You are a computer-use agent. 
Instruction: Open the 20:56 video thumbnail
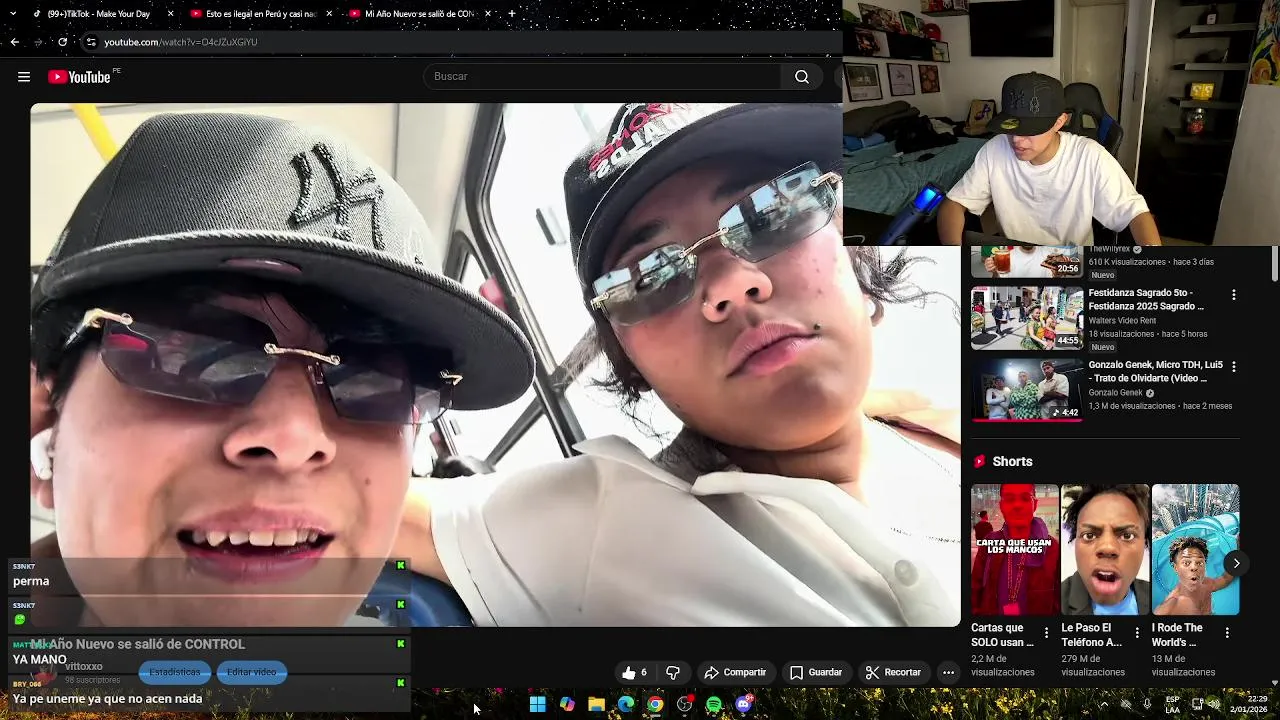1027,262
